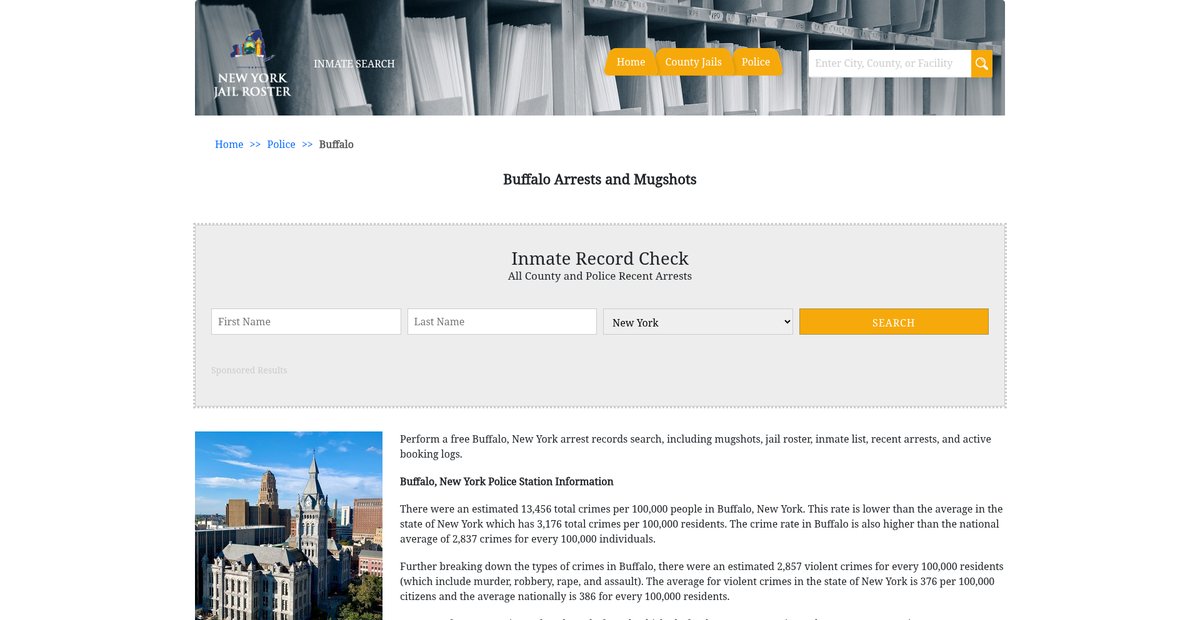This screenshot has width=1200, height=620.
Task: Click the orange SEARCH button
Action: click(894, 322)
